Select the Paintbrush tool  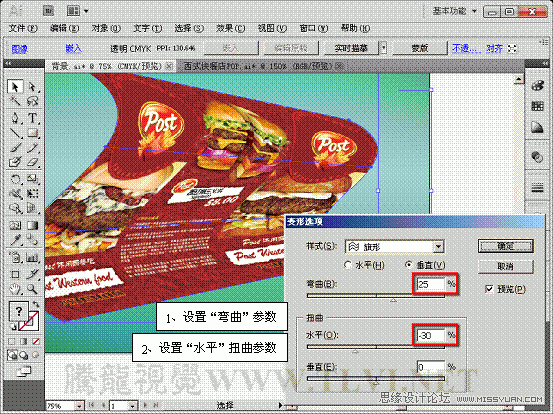(15, 148)
